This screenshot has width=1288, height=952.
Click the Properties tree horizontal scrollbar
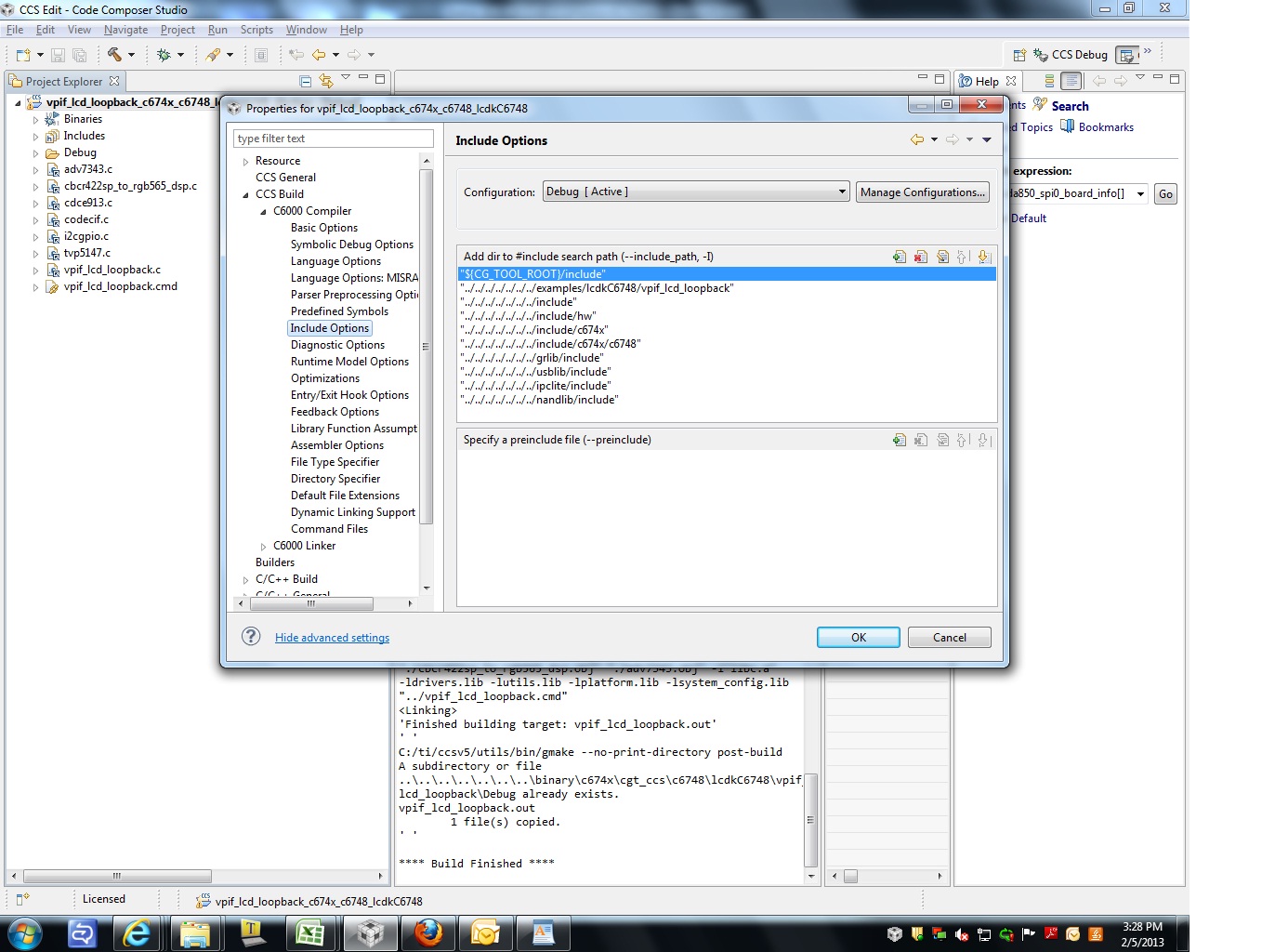[x=311, y=603]
